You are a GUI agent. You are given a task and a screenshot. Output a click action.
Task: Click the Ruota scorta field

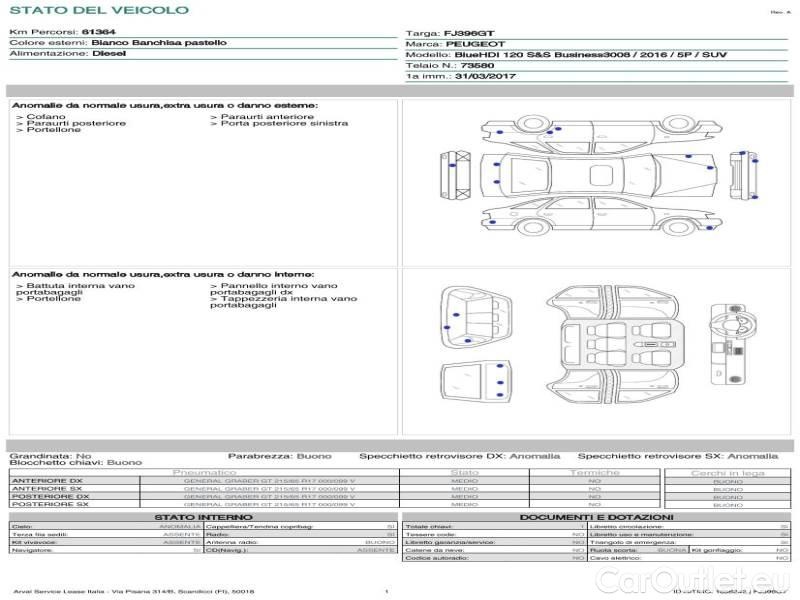pyautogui.click(x=638, y=551)
